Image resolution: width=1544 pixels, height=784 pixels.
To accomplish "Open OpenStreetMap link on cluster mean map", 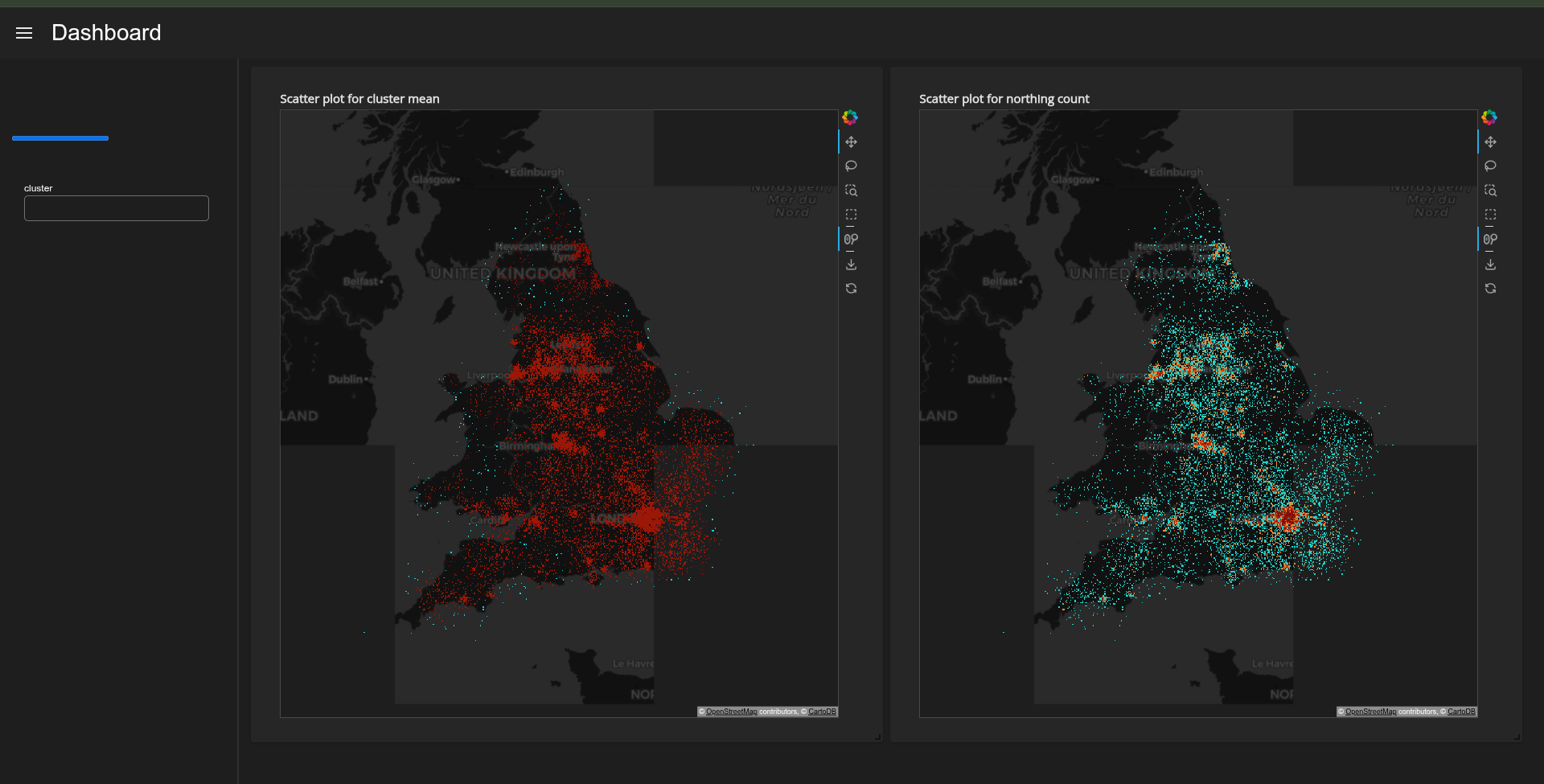I will pyautogui.click(x=731, y=712).
